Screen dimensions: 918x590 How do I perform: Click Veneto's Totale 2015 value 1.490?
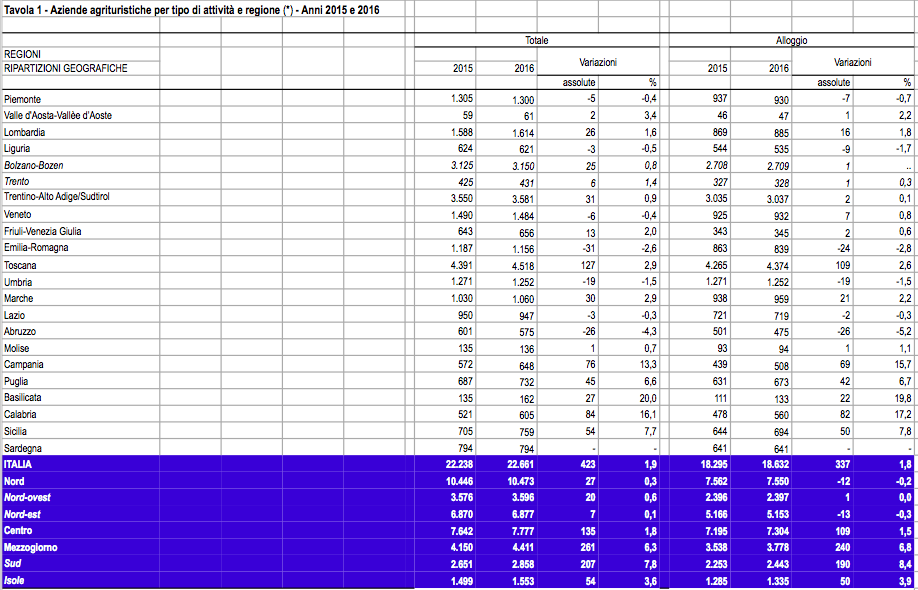[x=462, y=214]
